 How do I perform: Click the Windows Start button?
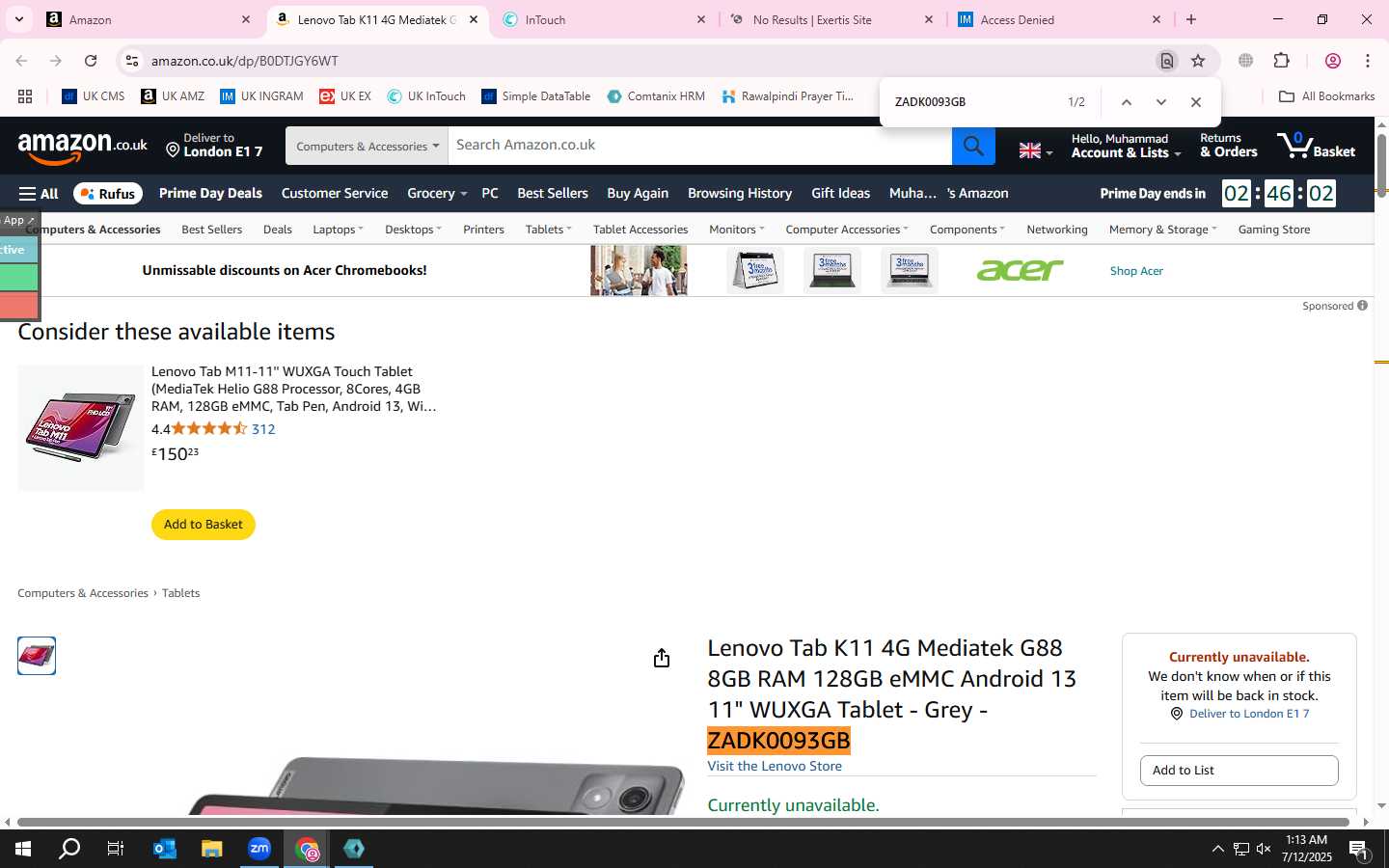point(23,849)
